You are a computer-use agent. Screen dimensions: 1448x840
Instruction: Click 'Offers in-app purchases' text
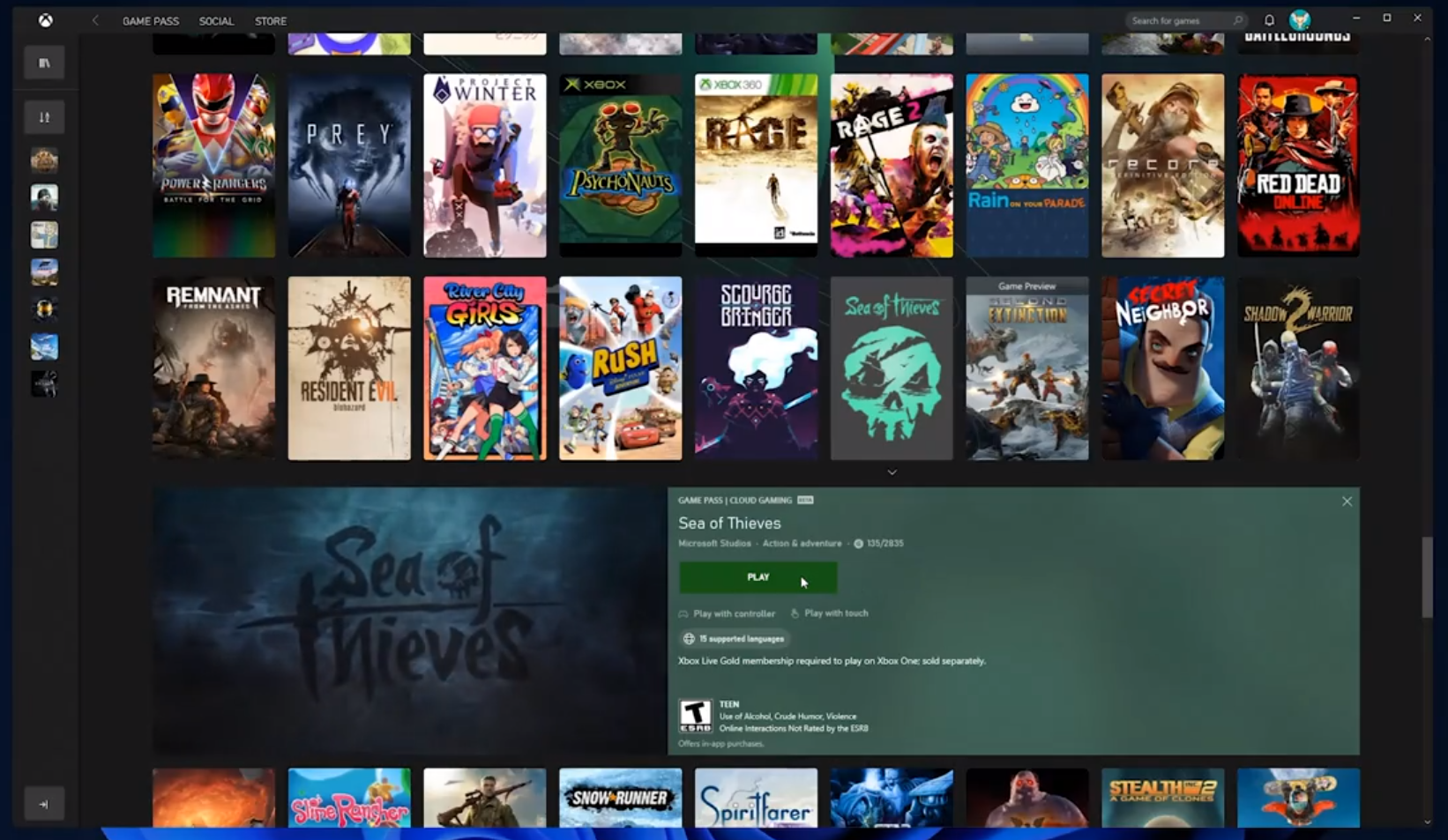[x=720, y=744]
